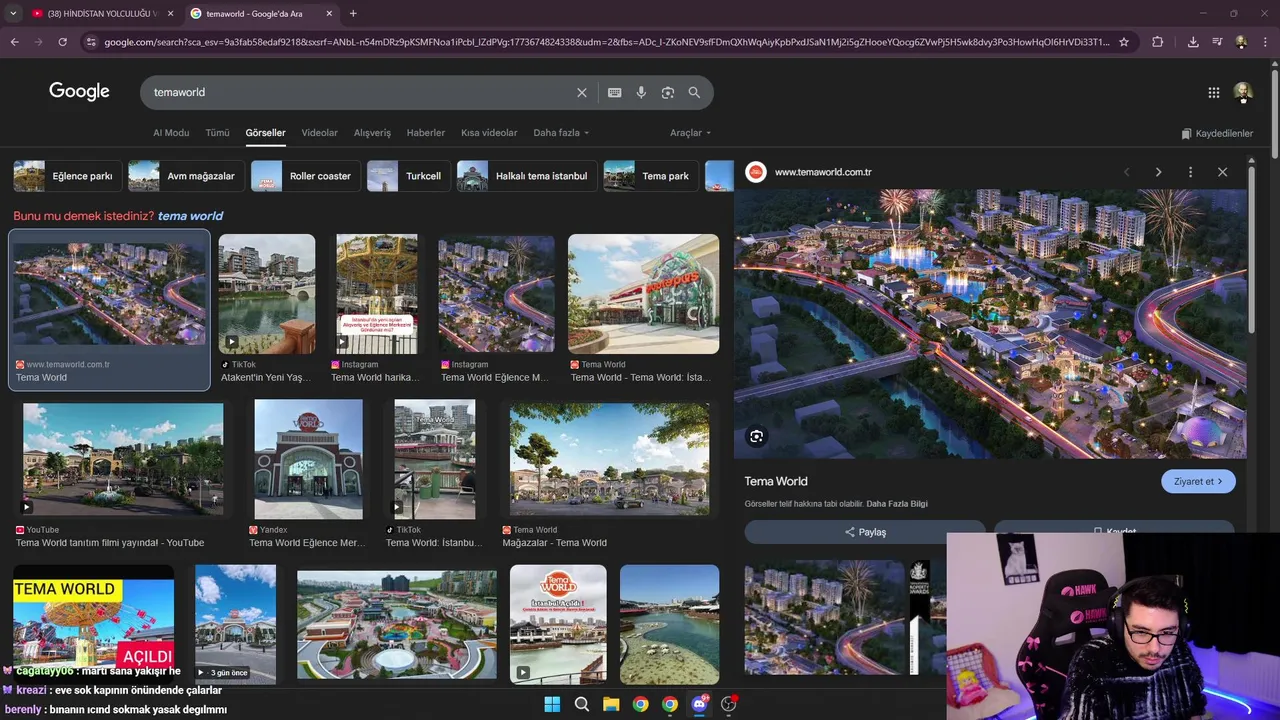
Task: Open the Chrome three-dot menu
Action: tap(1265, 42)
